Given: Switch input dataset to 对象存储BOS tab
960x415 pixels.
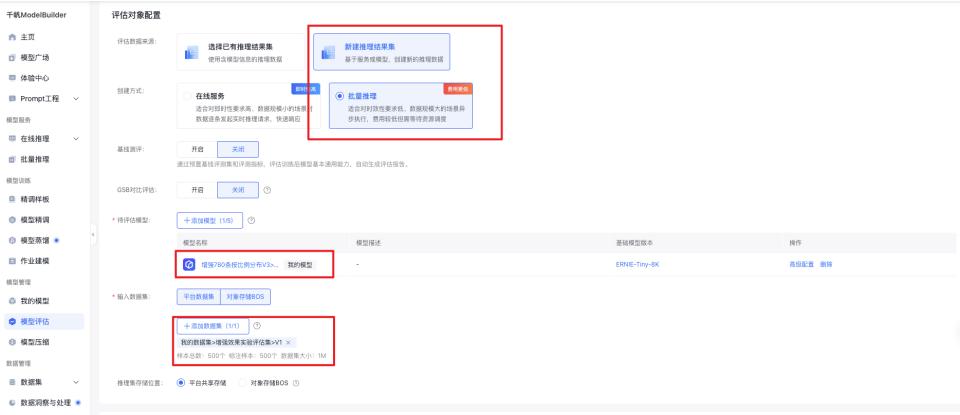Looking at the screenshot, I should (x=245, y=296).
